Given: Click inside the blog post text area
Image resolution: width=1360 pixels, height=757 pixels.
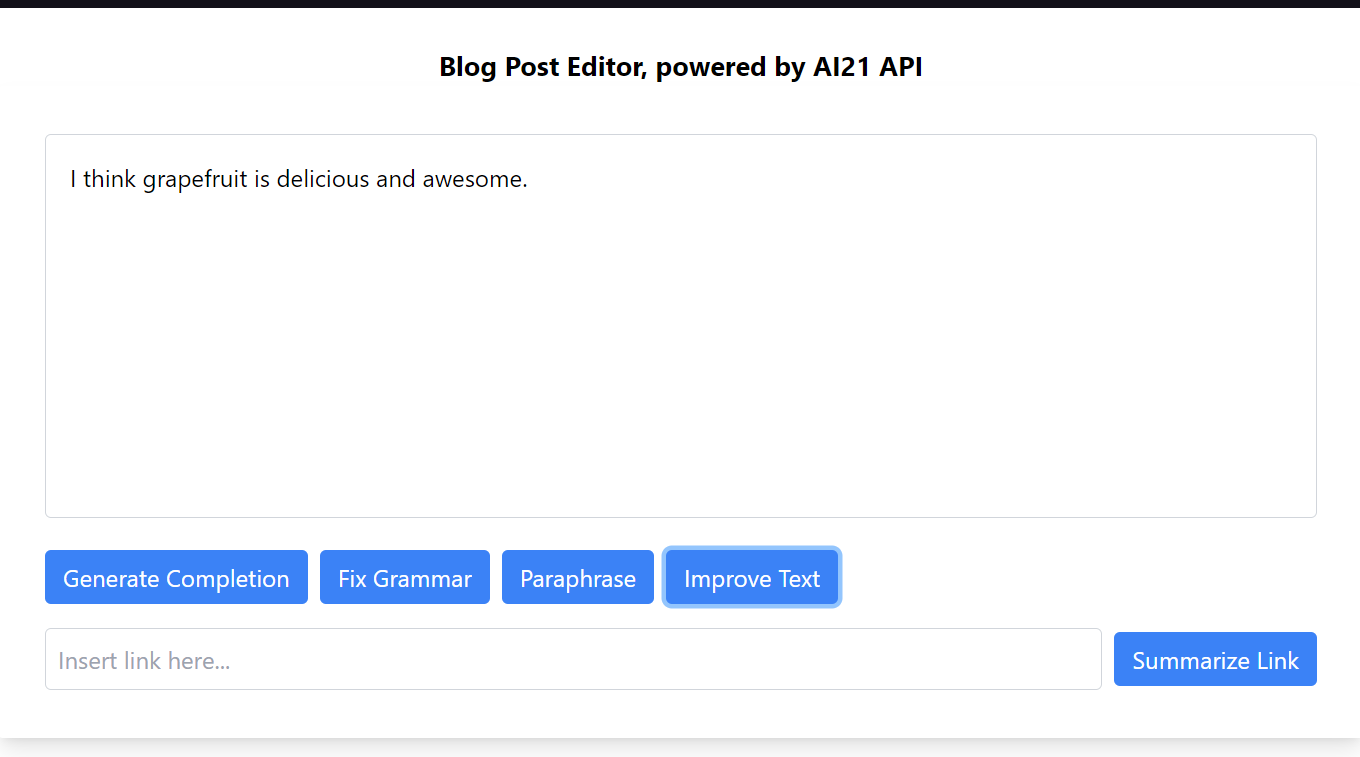Looking at the screenshot, I should (x=681, y=326).
